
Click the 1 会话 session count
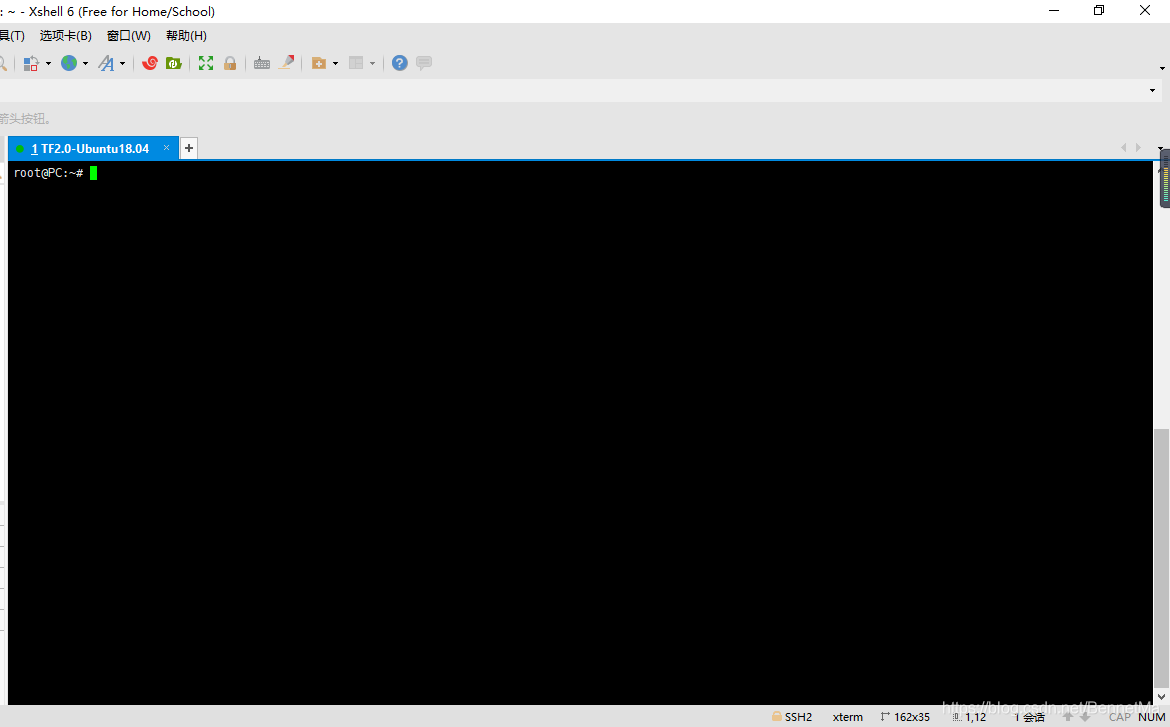click(1029, 717)
